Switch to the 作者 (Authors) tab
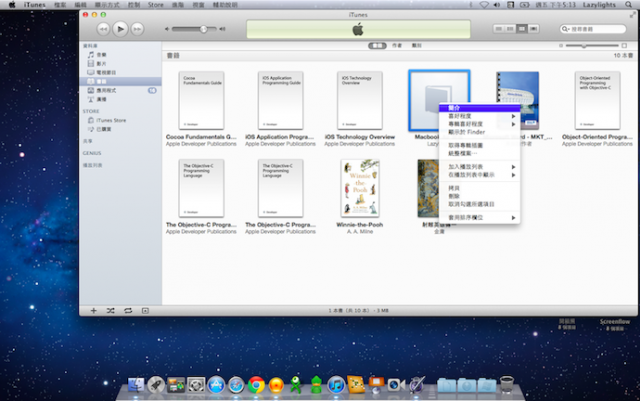The width and height of the screenshot is (640, 401). (x=397, y=46)
